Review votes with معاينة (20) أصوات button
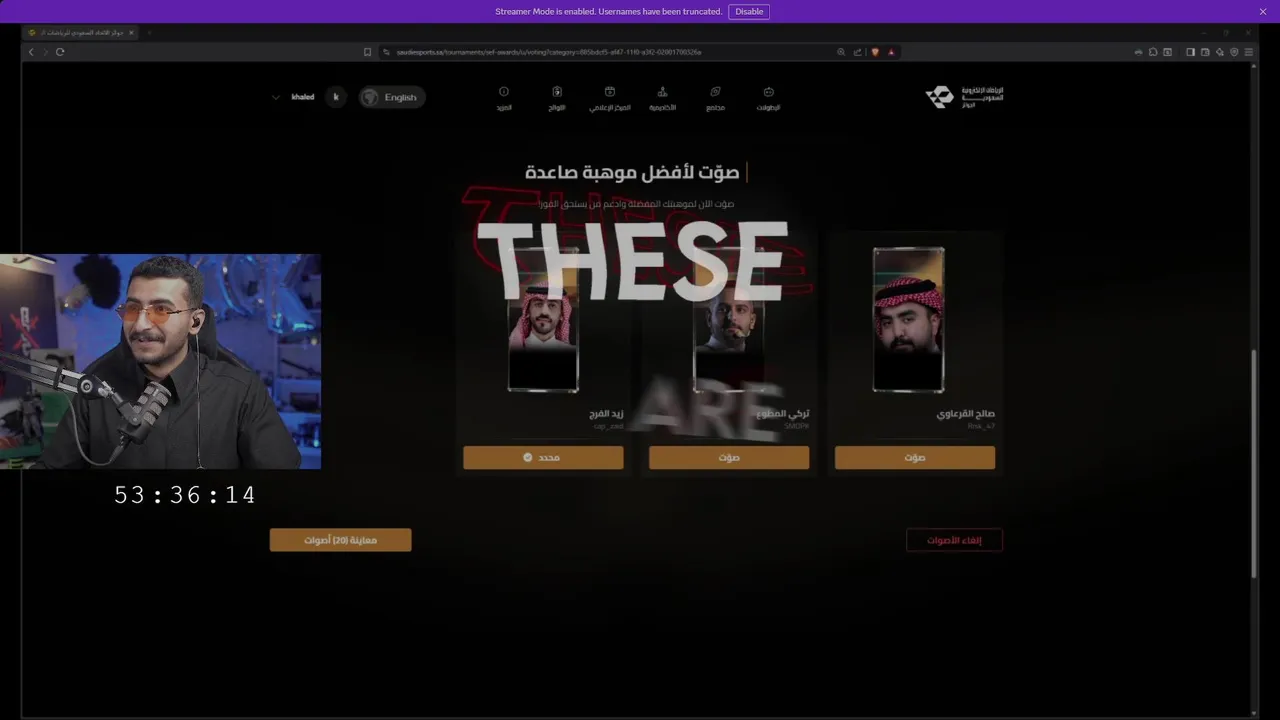The height and width of the screenshot is (720, 1280). point(340,540)
